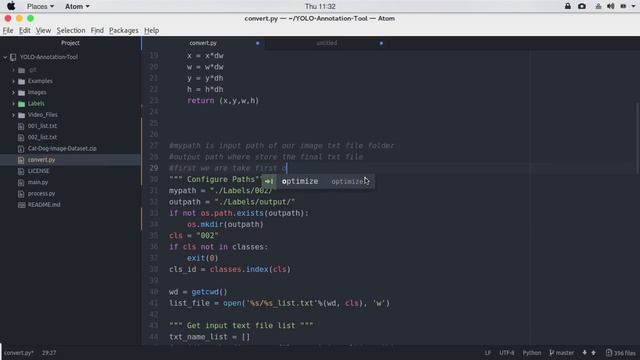This screenshot has height=360, width=640.
Task: Click the README.md book icon
Action: pyautogui.click(x=21, y=205)
